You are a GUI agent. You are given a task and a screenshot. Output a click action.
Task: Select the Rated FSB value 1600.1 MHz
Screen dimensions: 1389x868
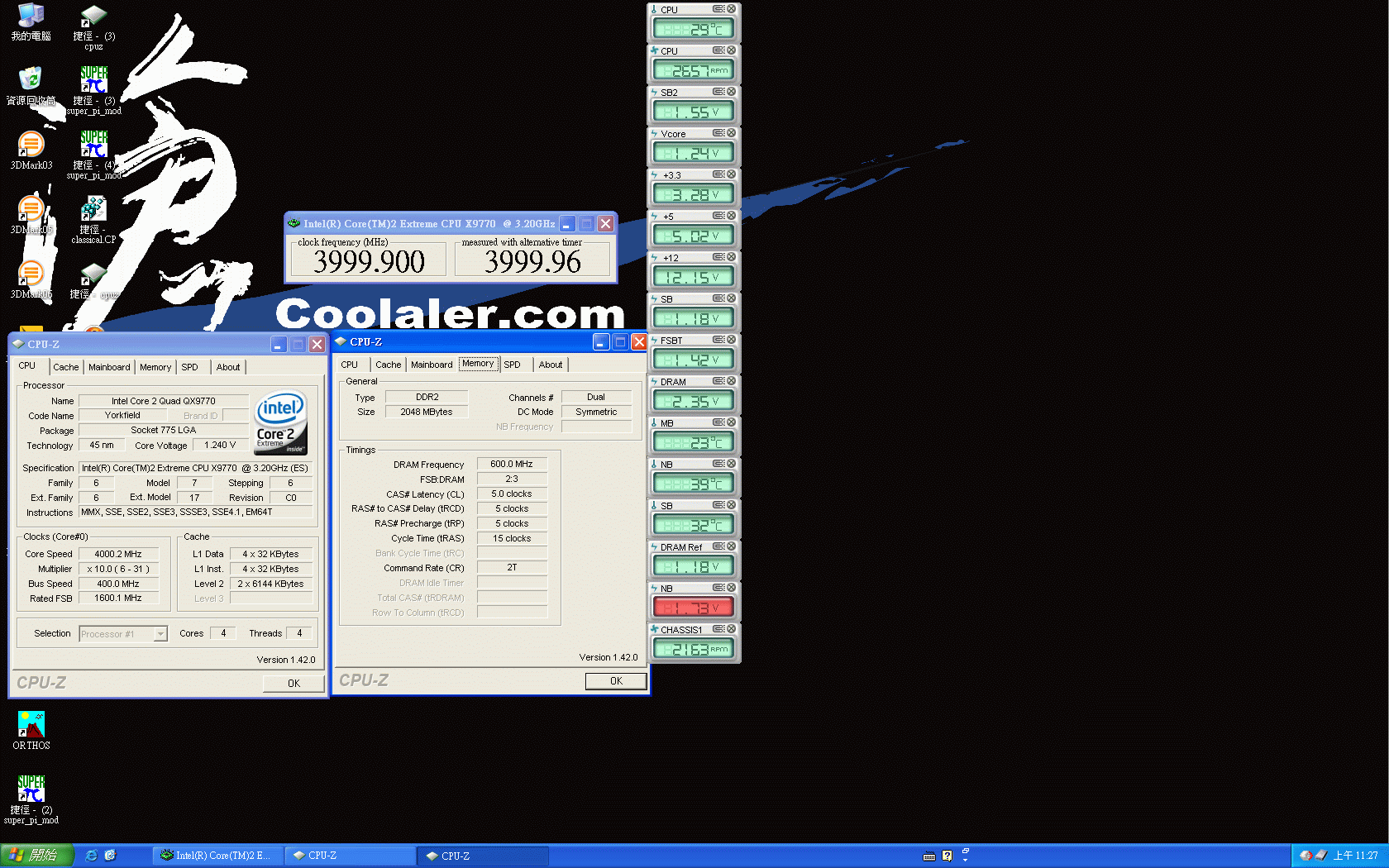coord(118,599)
